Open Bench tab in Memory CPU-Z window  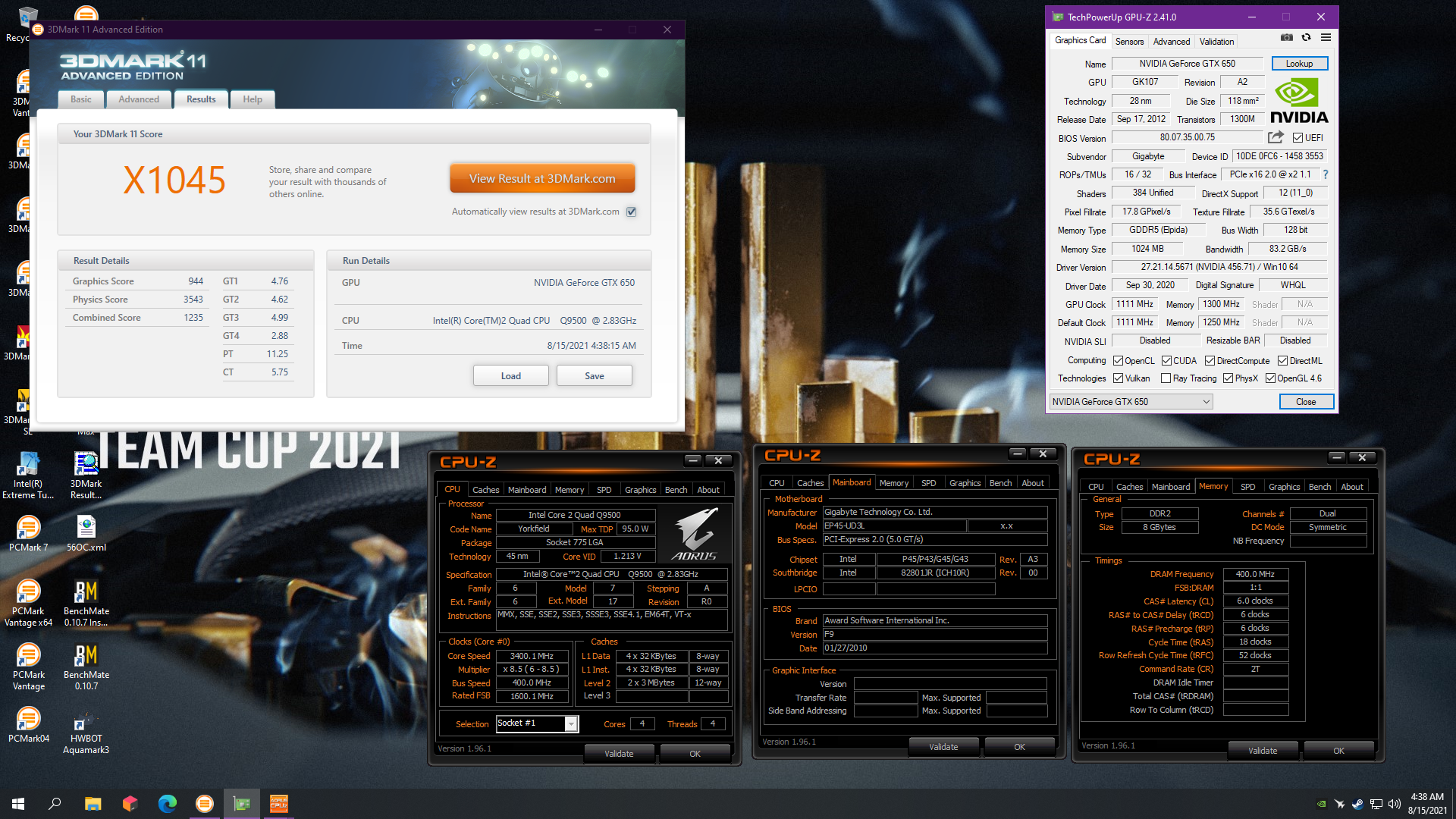tap(1319, 487)
